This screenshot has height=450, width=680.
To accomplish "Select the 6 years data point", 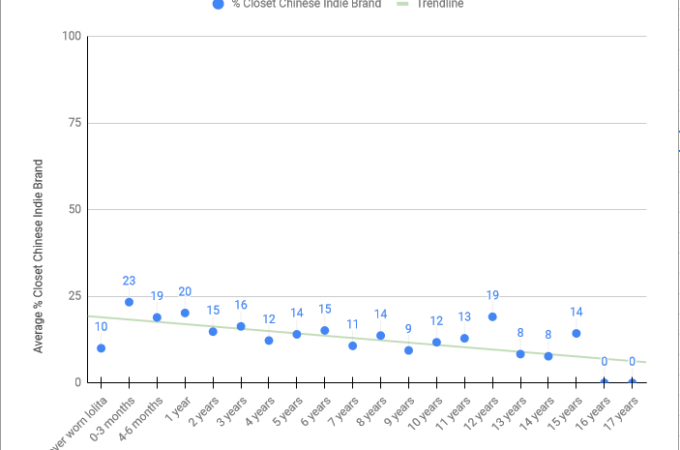I will click(324, 330).
